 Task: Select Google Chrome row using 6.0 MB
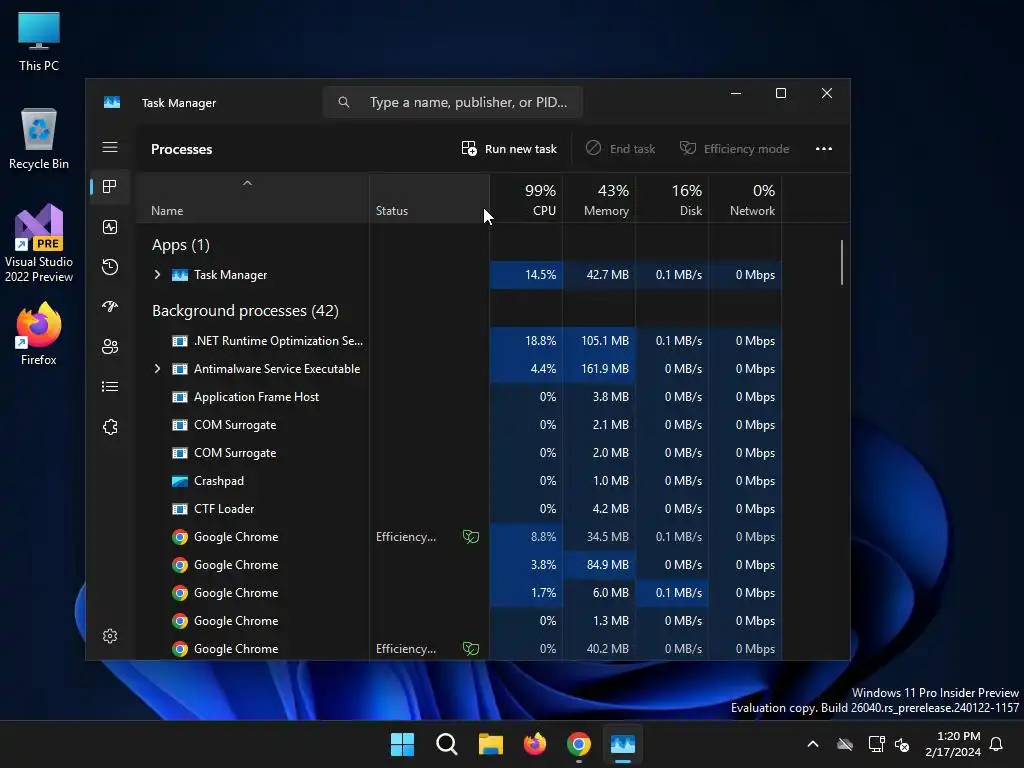(x=459, y=593)
